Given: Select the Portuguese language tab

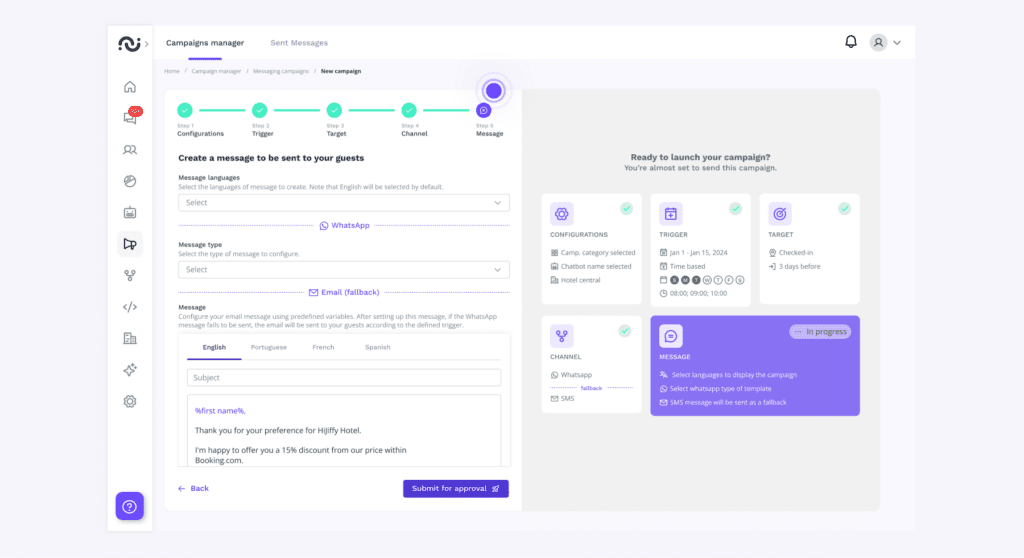Looking at the screenshot, I should (268, 347).
